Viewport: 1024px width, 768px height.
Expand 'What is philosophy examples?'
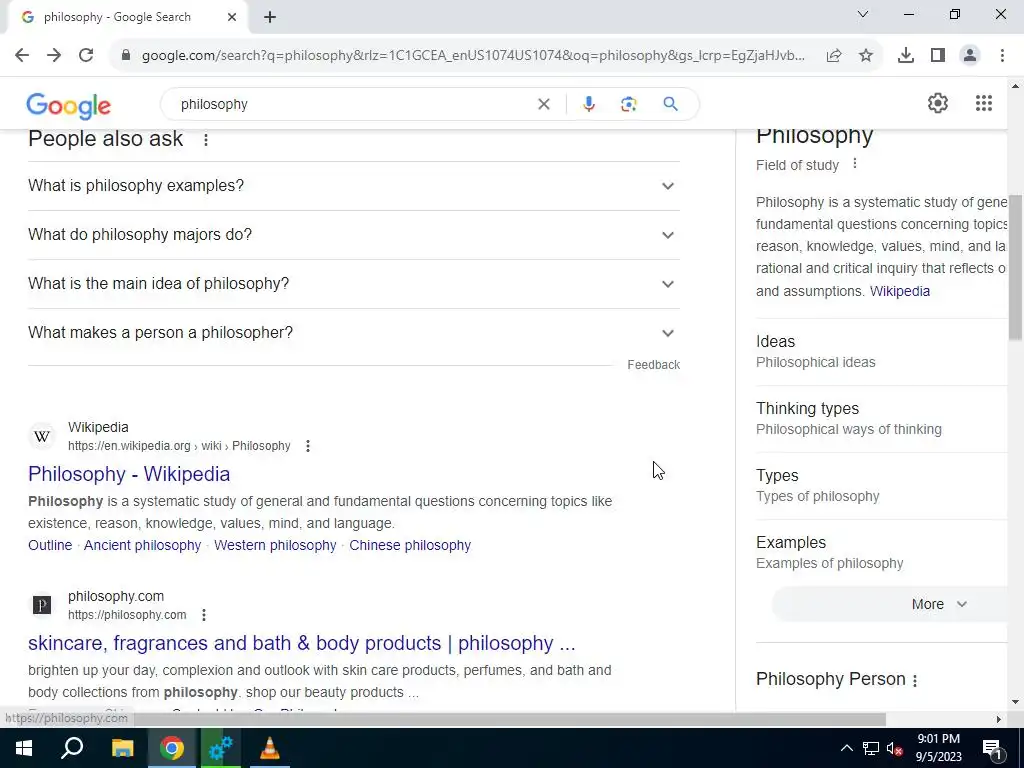(x=354, y=186)
